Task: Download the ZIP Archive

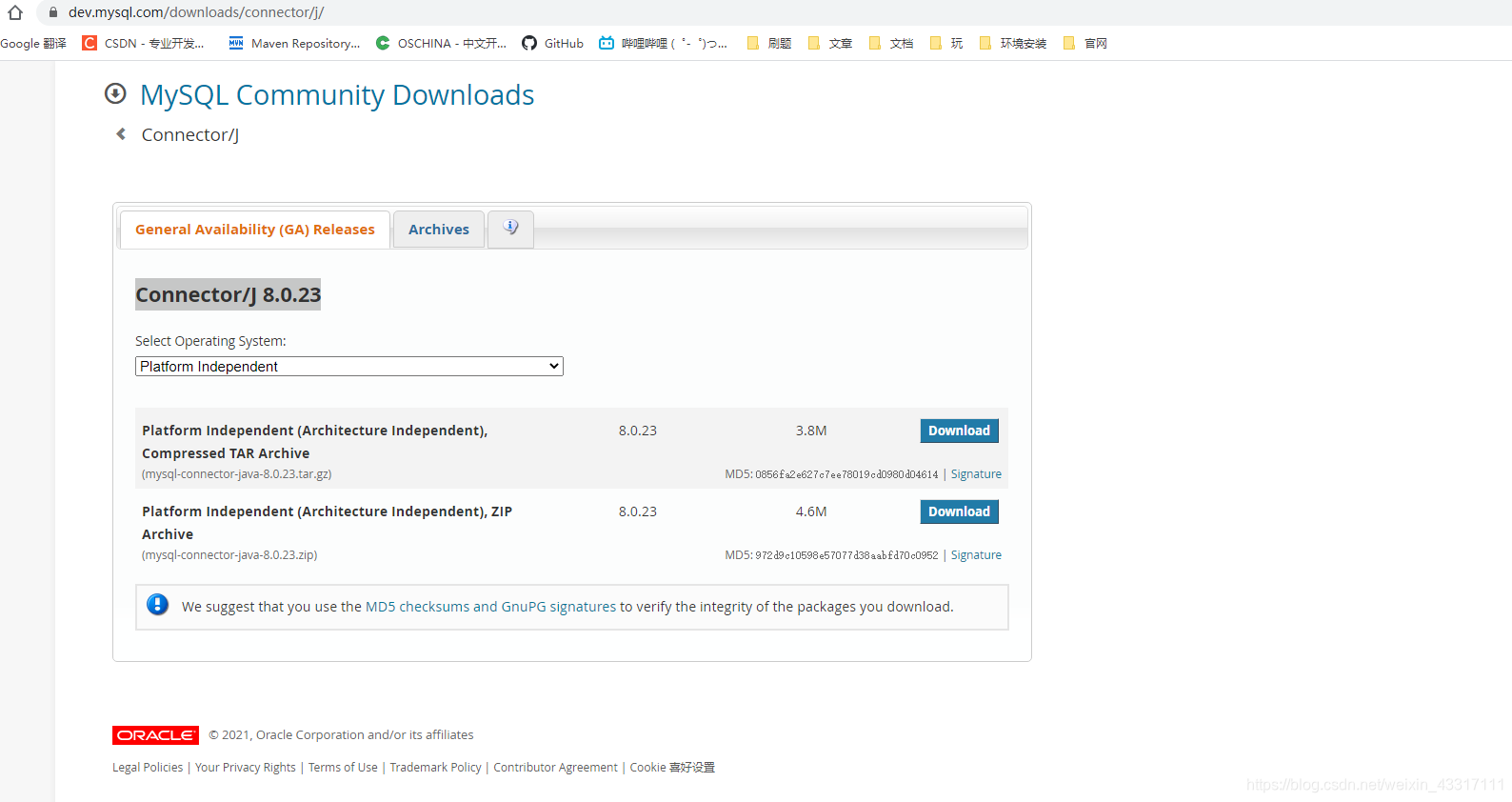Action: click(959, 511)
